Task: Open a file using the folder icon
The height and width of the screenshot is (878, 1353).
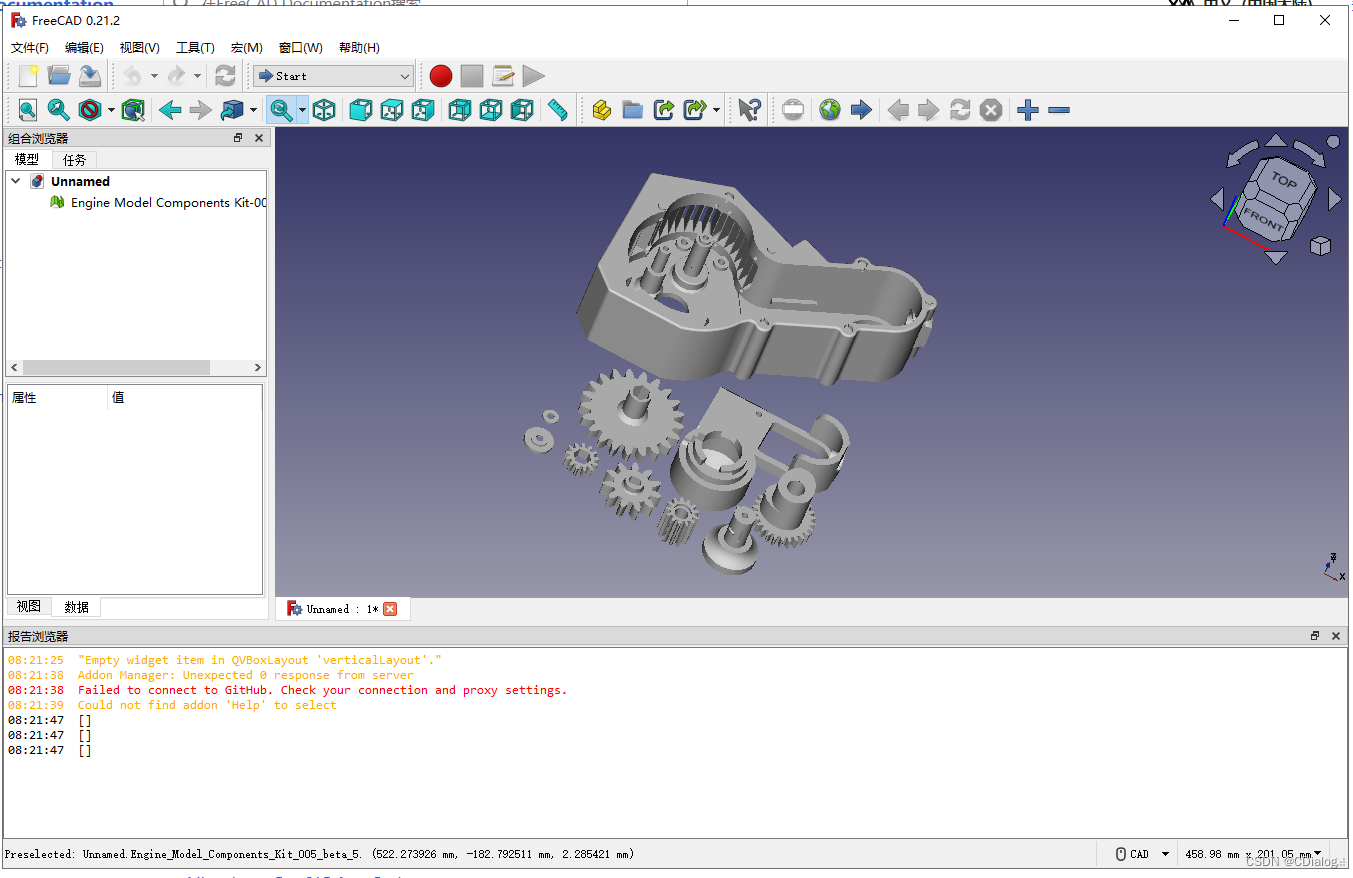Action: 59,76
